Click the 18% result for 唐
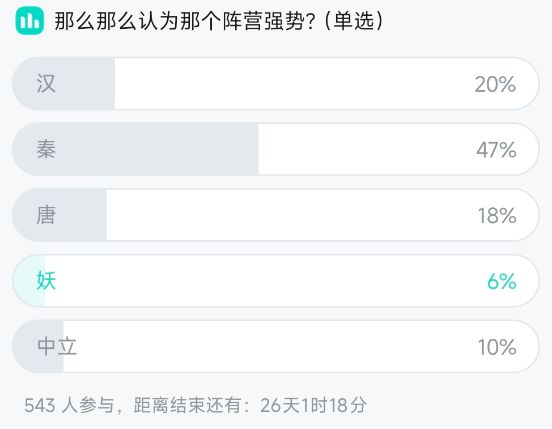The image size is (552, 429). pyautogui.click(x=497, y=215)
